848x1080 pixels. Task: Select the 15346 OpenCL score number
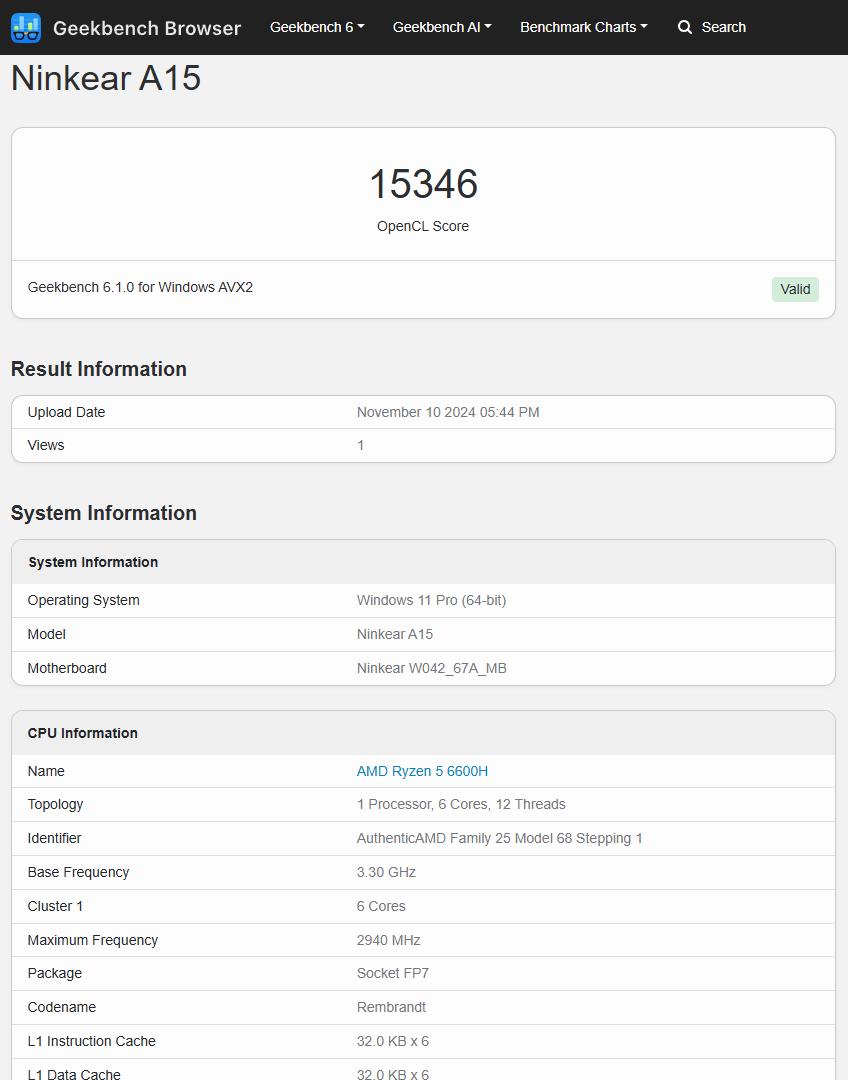pyautogui.click(x=424, y=184)
